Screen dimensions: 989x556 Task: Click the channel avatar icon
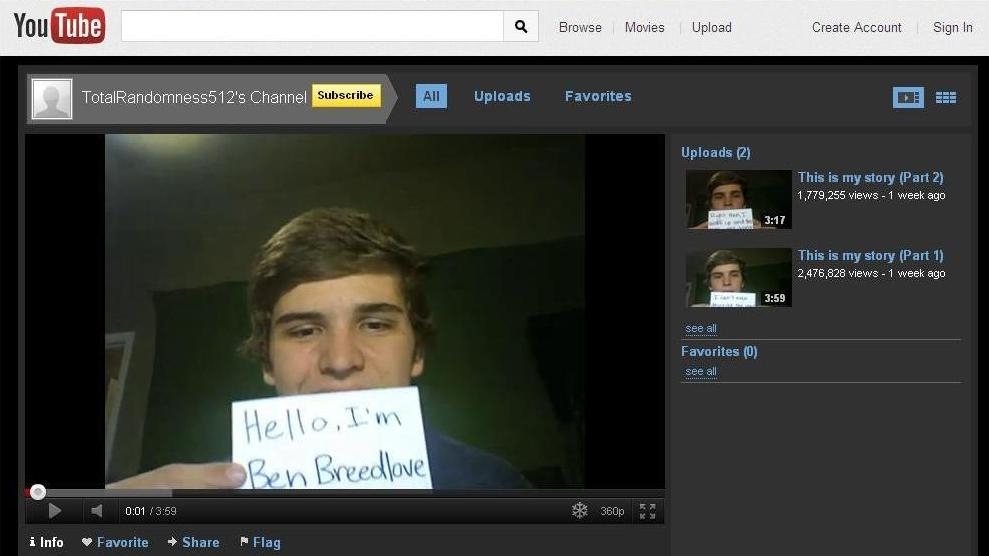(52, 98)
